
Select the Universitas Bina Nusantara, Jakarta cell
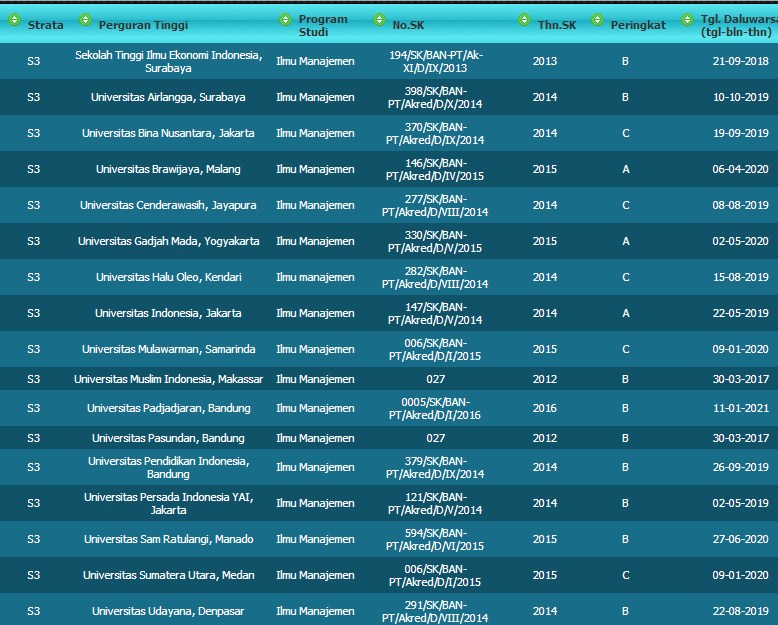pyautogui.click(x=168, y=133)
